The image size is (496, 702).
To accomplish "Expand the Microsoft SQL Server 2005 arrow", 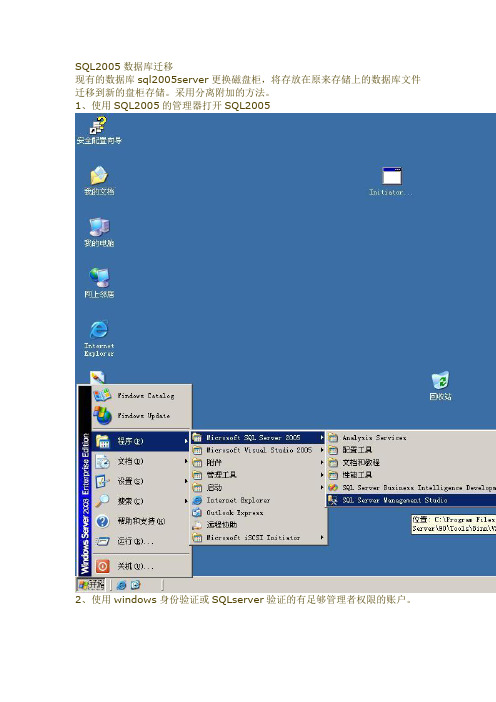I will (322, 437).
